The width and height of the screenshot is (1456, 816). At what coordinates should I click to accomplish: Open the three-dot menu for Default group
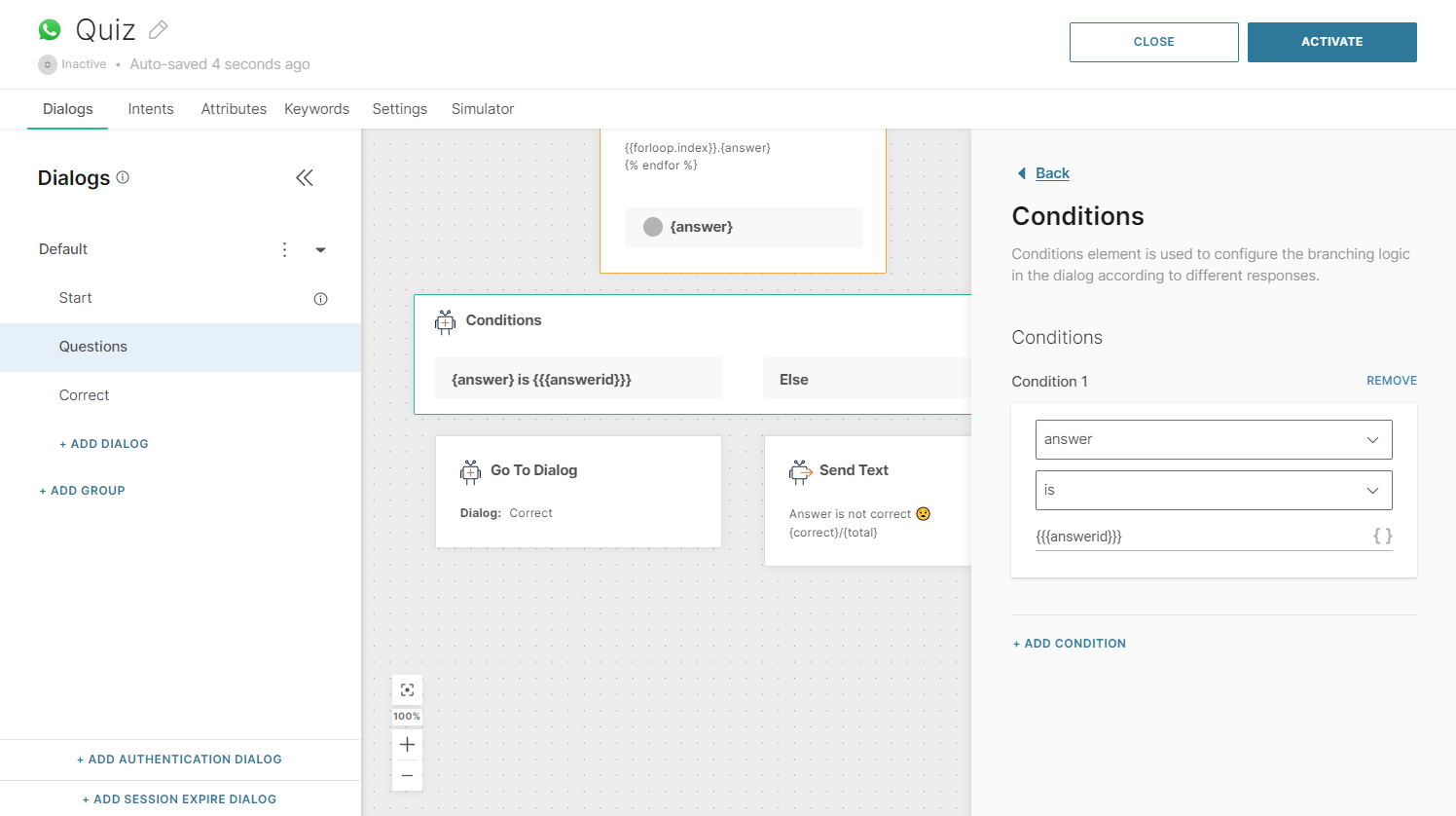pyautogui.click(x=284, y=249)
